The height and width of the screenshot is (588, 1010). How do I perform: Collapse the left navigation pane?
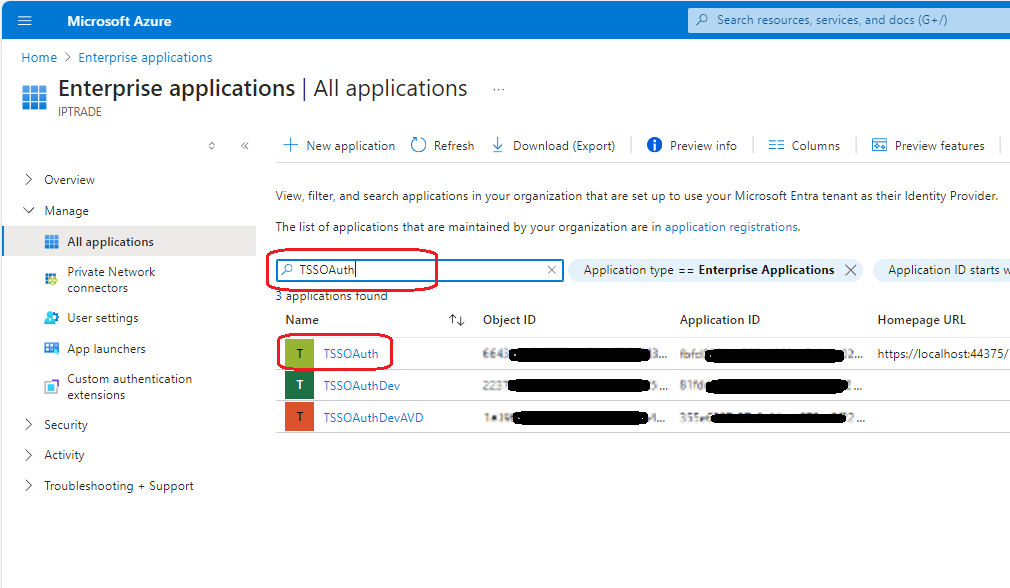pos(245,146)
